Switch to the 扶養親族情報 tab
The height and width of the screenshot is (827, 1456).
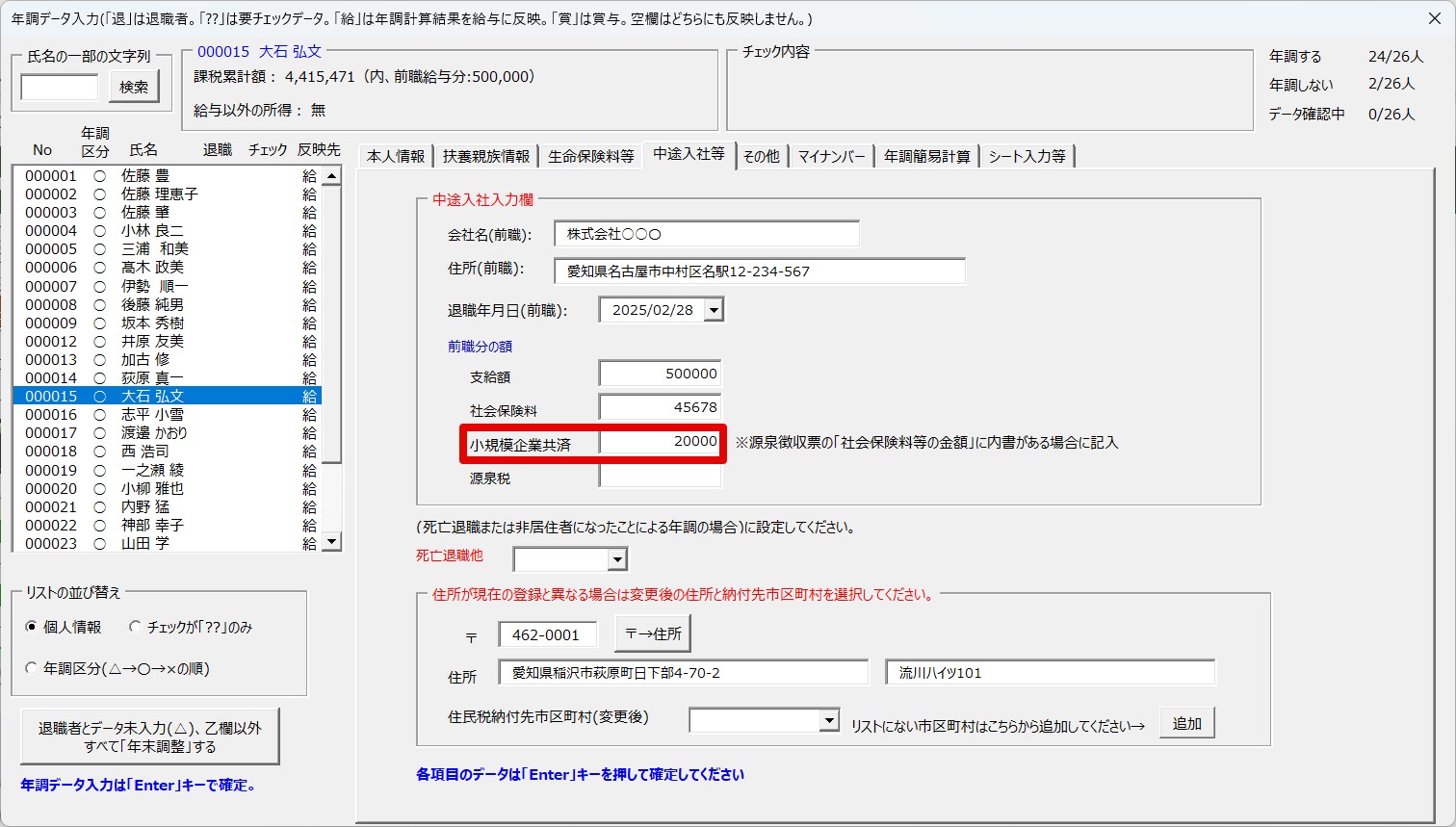[x=486, y=156]
